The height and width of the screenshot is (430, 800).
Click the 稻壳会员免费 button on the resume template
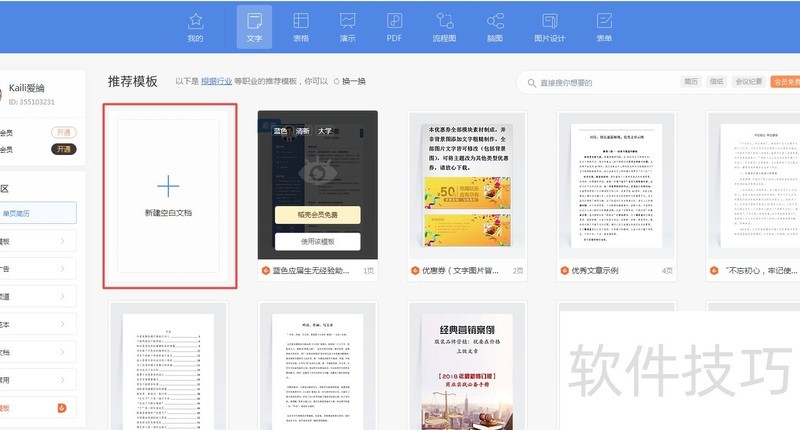[317, 215]
